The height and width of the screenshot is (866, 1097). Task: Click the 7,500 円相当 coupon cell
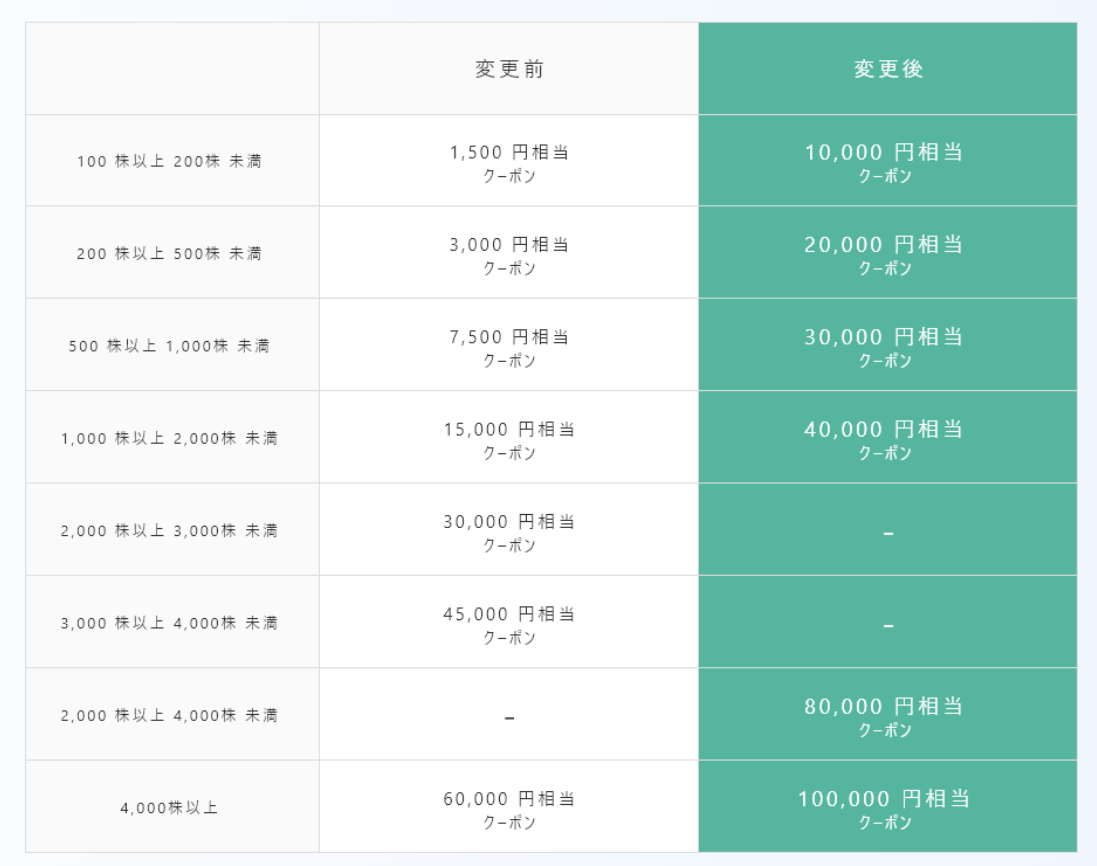[509, 346]
